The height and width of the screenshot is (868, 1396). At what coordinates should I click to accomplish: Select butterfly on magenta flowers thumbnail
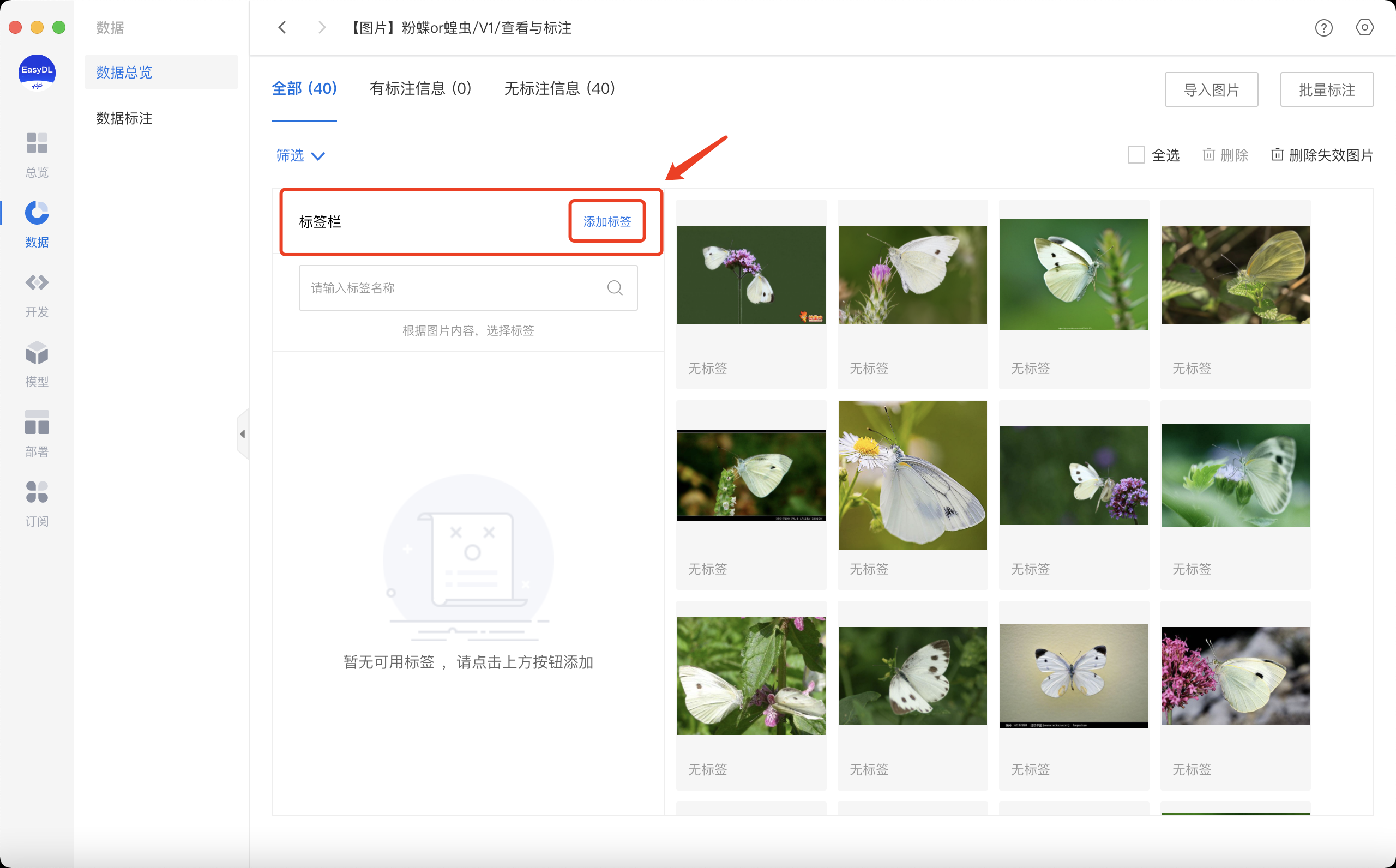point(1235,676)
